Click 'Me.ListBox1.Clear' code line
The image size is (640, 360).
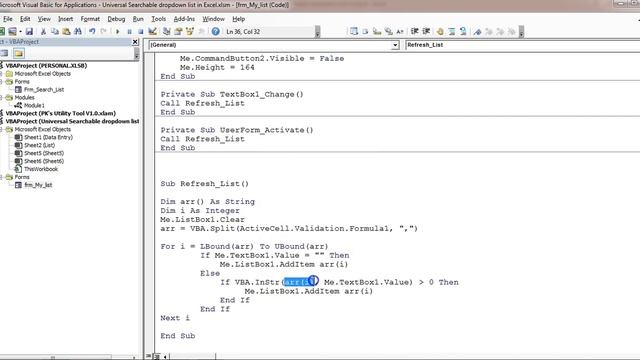tap(202, 220)
